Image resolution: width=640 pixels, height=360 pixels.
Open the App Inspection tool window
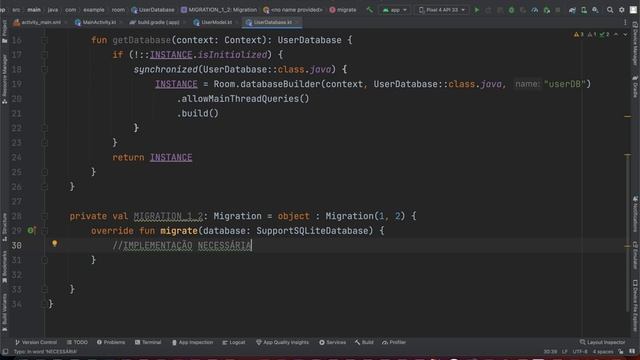pyautogui.click(x=192, y=342)
